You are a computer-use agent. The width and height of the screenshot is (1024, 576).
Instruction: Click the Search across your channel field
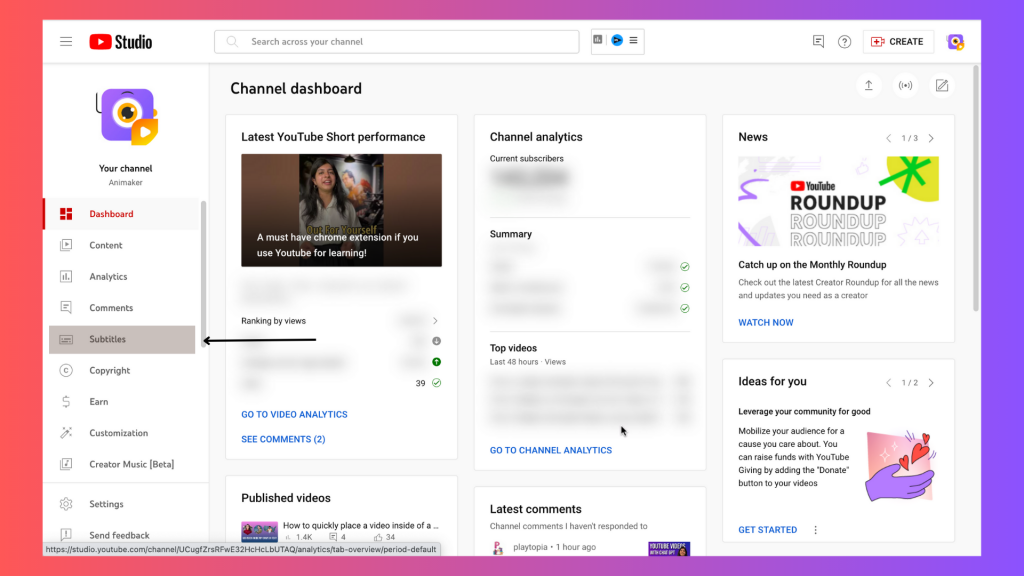point(400,42)
